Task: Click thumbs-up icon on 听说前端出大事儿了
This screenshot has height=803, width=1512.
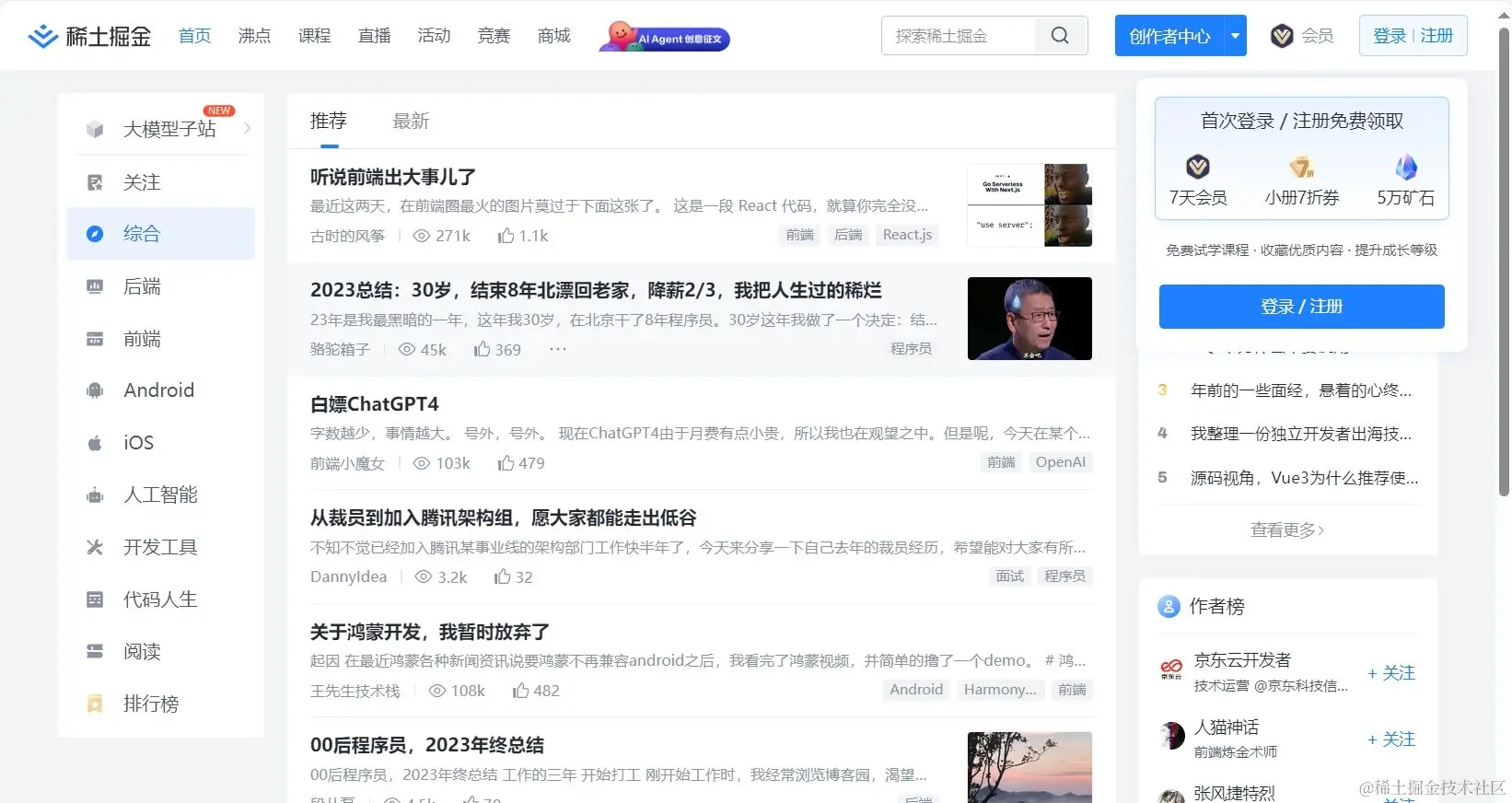Action: [506, 236]
